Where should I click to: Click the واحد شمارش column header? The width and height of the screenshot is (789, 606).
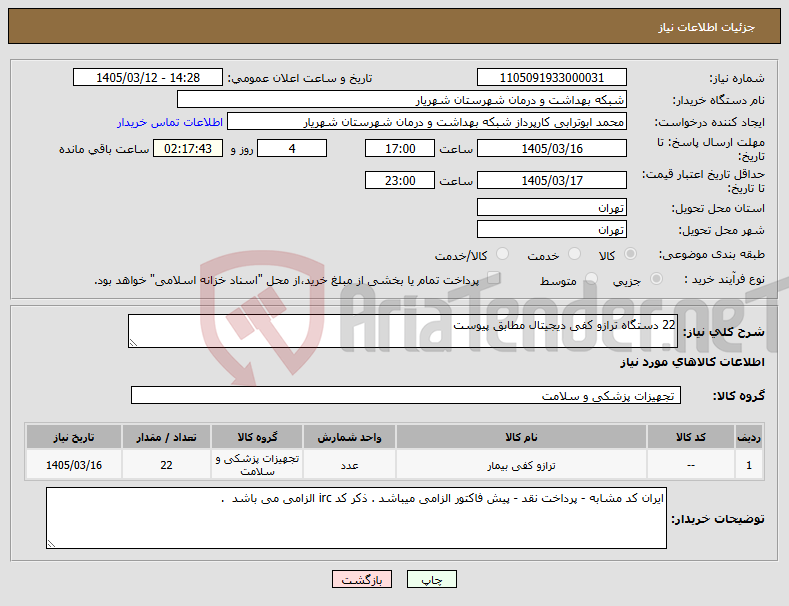pos(349,437)
